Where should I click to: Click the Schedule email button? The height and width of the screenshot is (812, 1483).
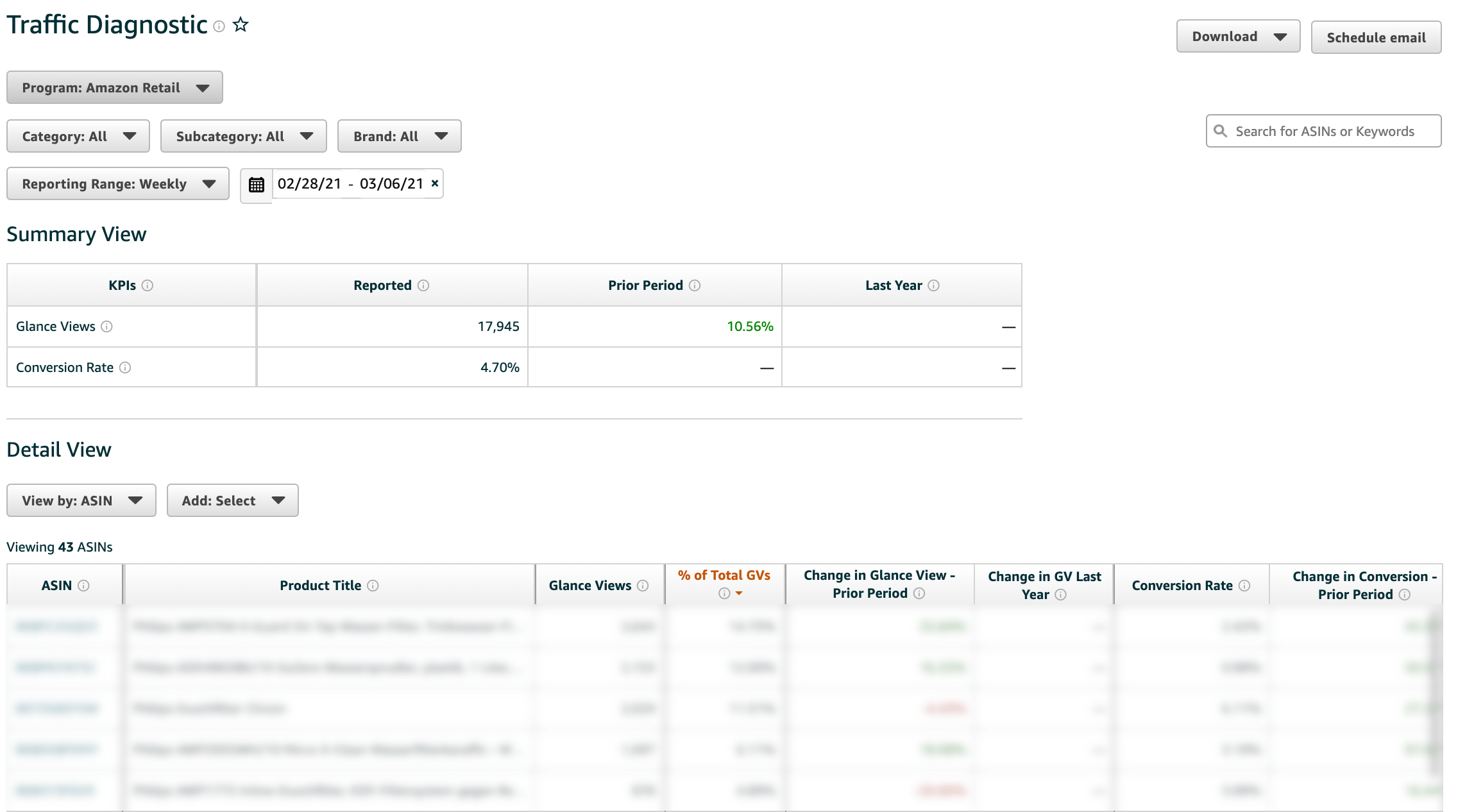(1376, 37)
